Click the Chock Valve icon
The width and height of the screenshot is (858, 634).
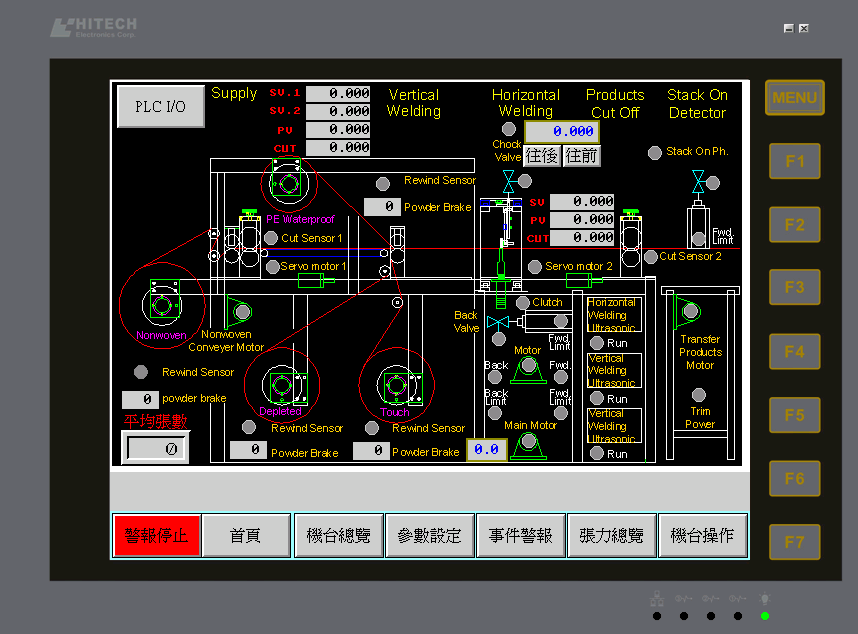(x=509, y=181)
